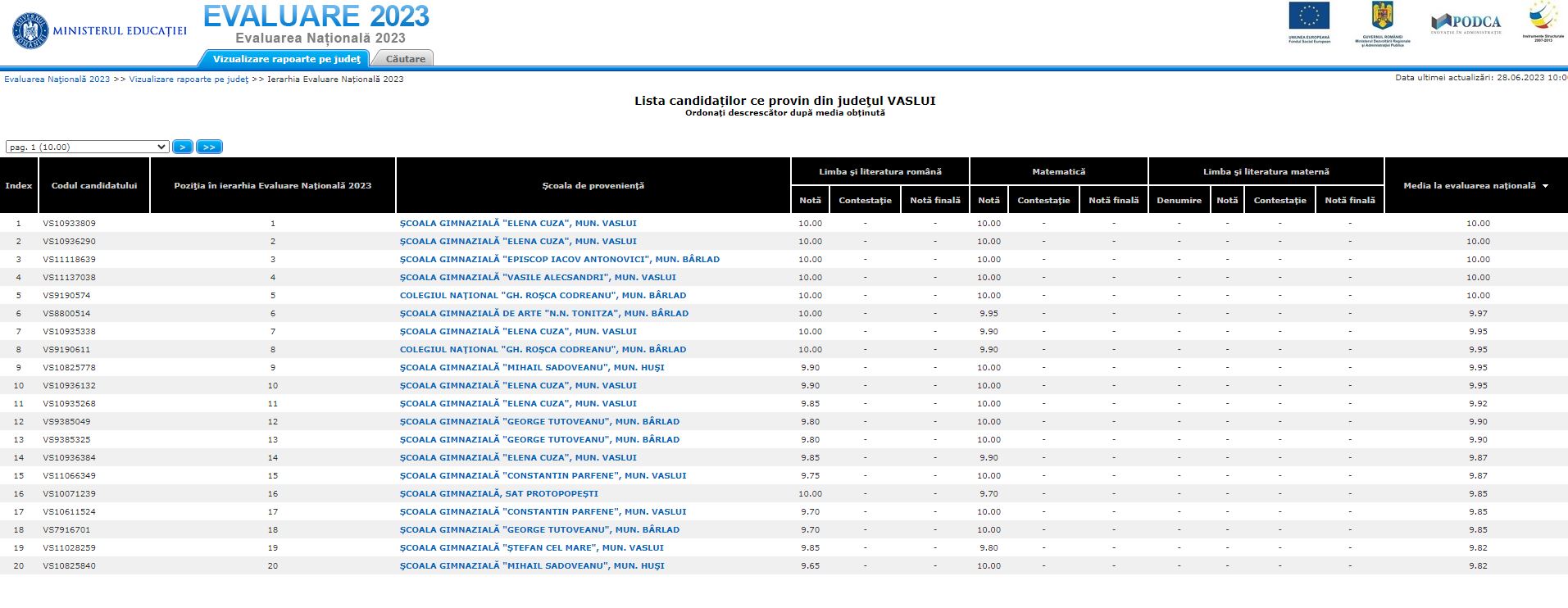Open the George Tutoveanu school link for VS9385049

[x=539, y=421]
